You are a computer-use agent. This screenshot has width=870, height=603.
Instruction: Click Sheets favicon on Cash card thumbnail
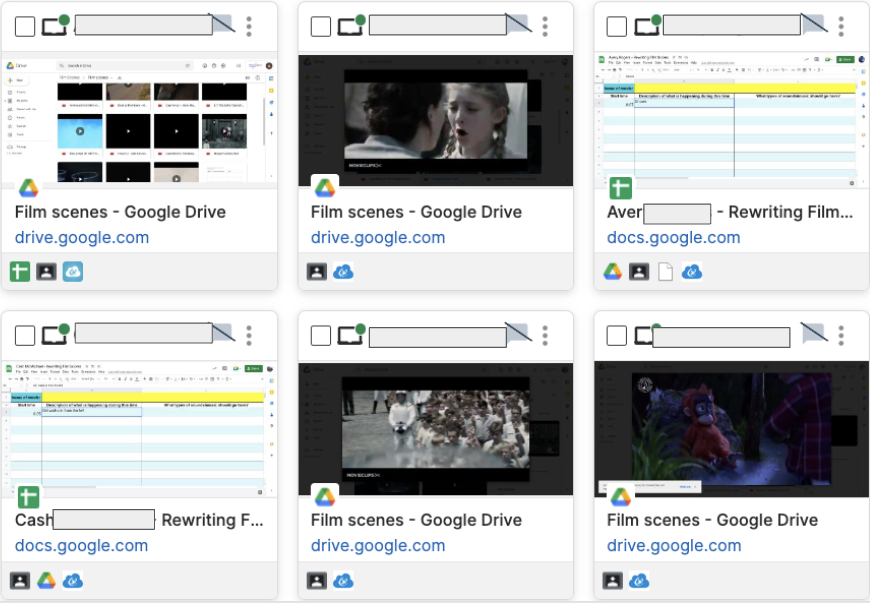(28, 497)
